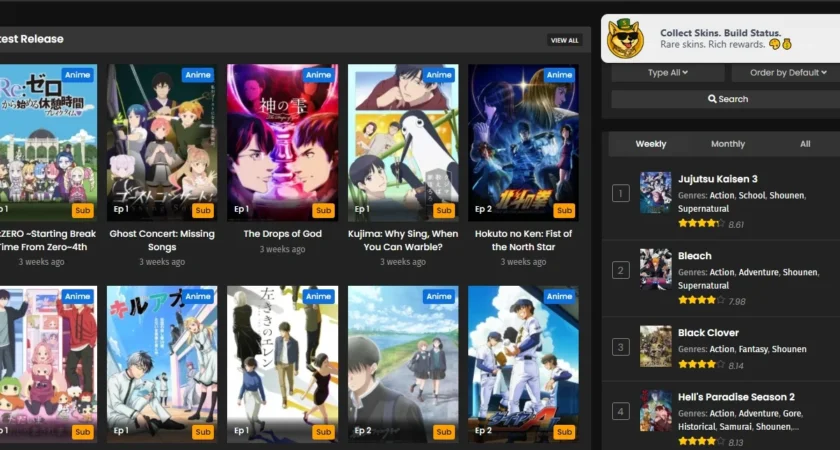Open the poster with white-coat man sitting
Viewport: 840px width, 450px height.
tap(162, 364)
